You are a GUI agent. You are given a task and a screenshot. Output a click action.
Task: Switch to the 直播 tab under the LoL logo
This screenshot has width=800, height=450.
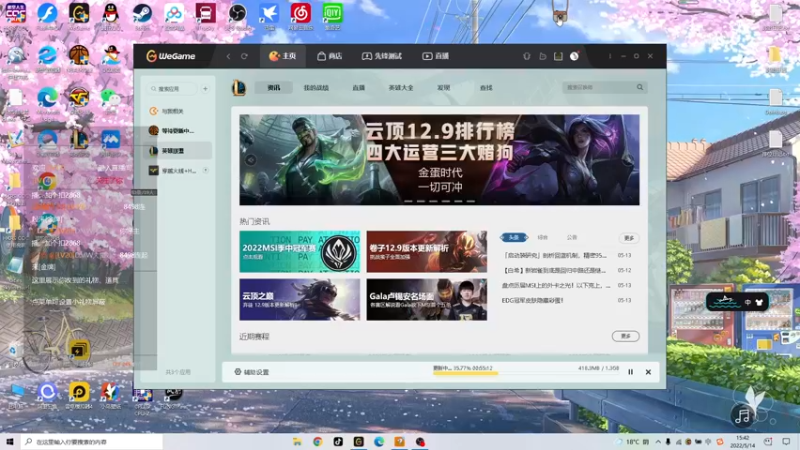(359, 88)
